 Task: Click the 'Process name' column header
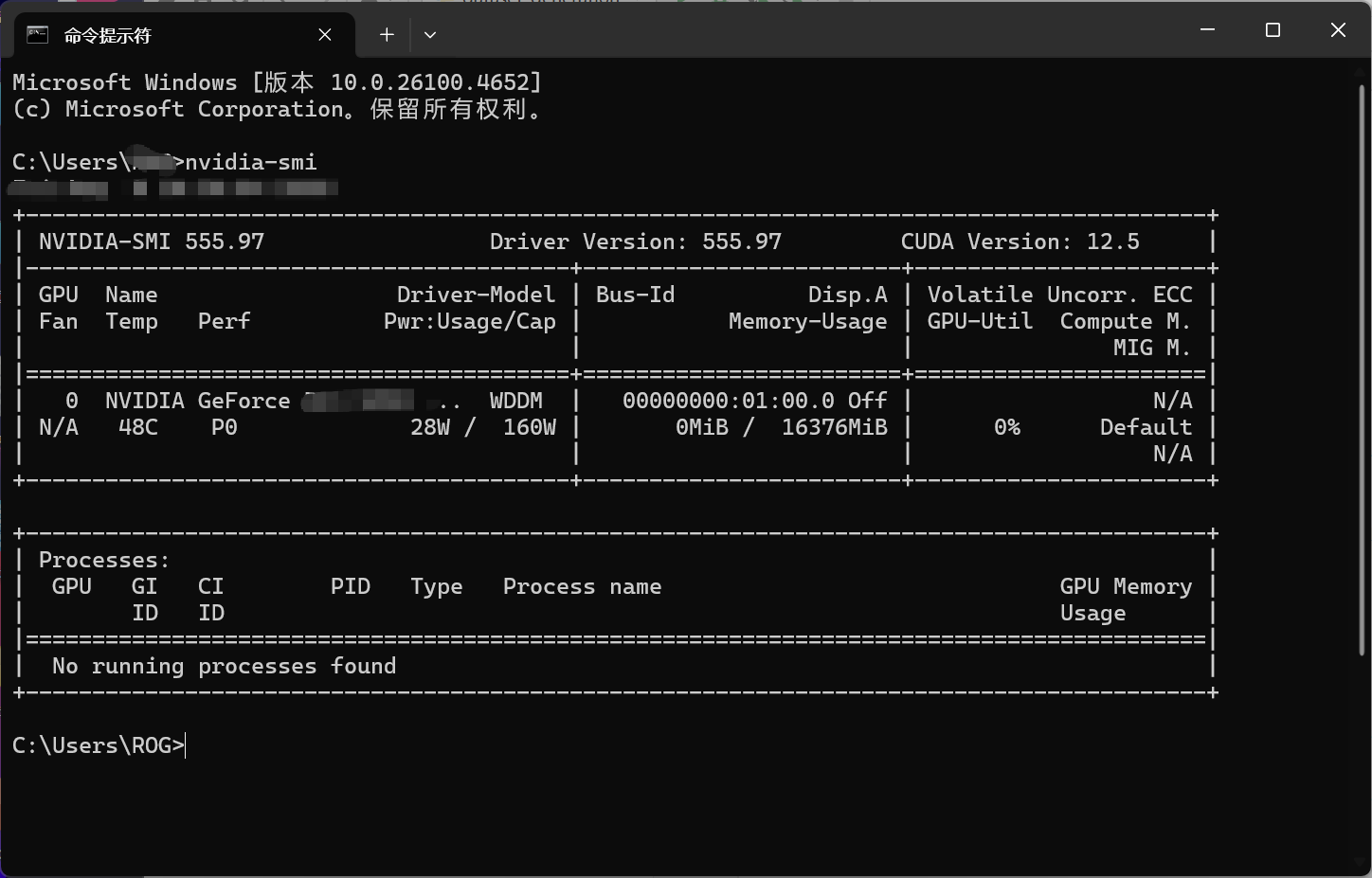582,586
